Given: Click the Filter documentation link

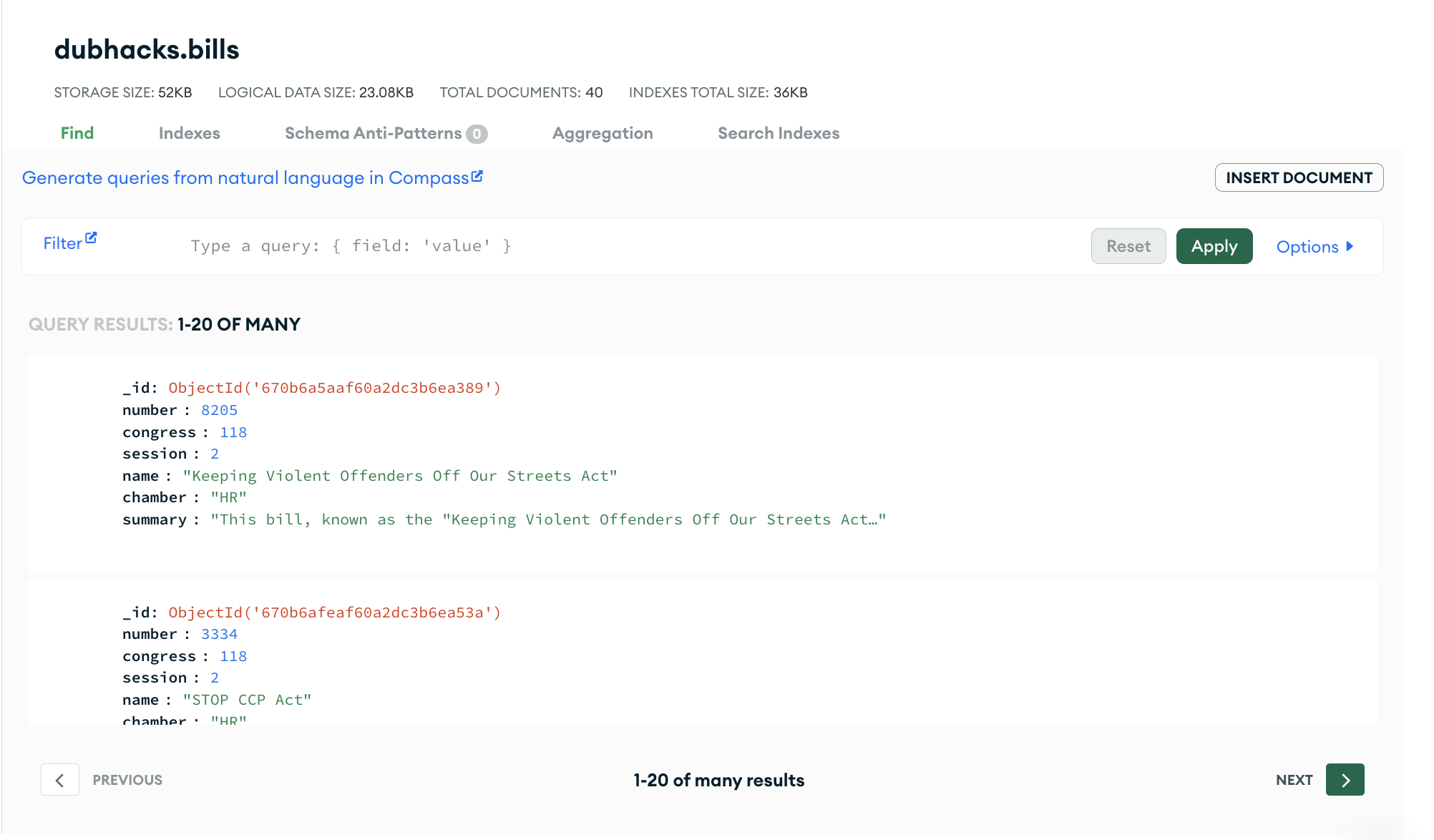Looking at the screenshot, I should (x=62, y=243).
